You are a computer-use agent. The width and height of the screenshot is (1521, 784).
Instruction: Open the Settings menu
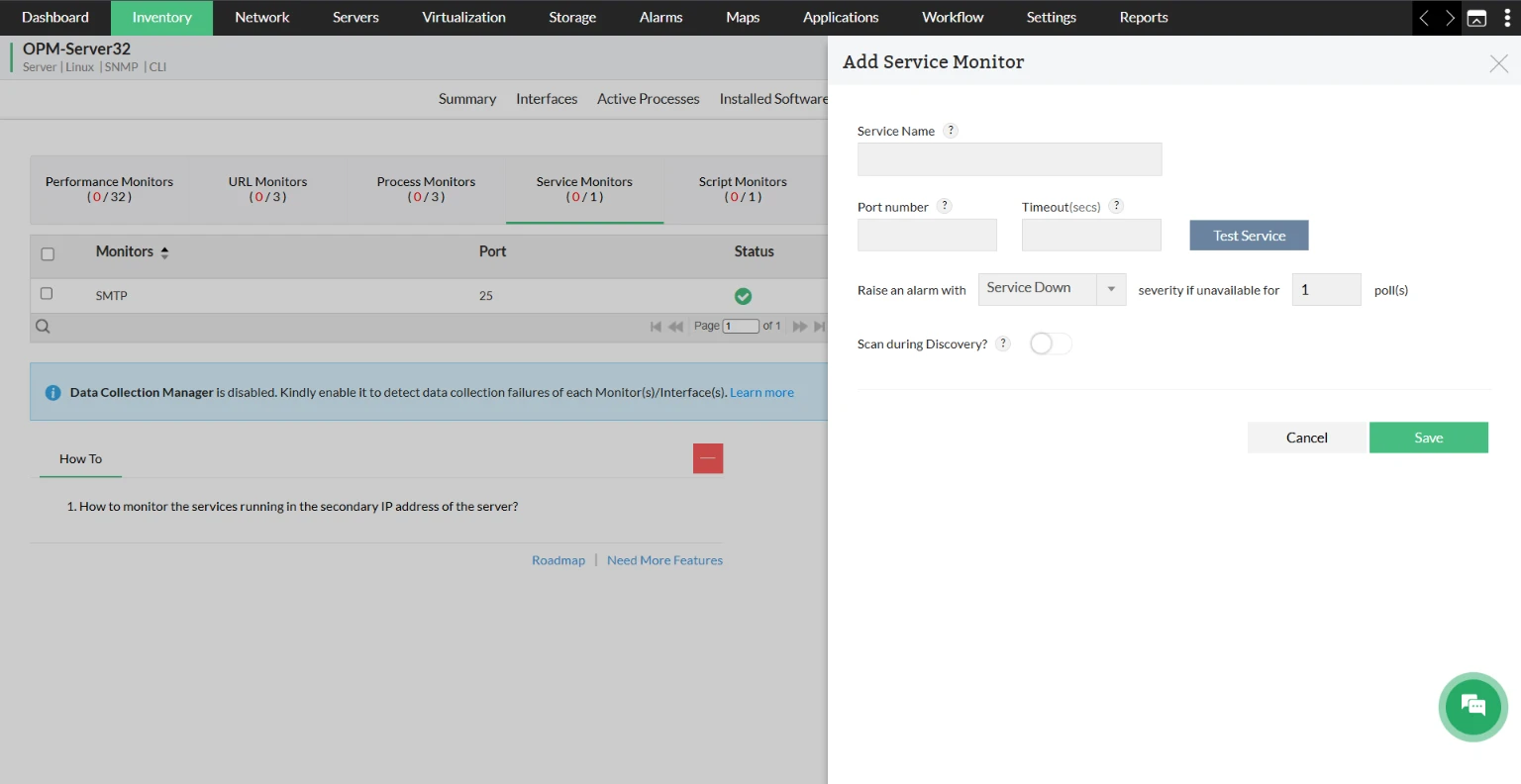point(1052,18)
